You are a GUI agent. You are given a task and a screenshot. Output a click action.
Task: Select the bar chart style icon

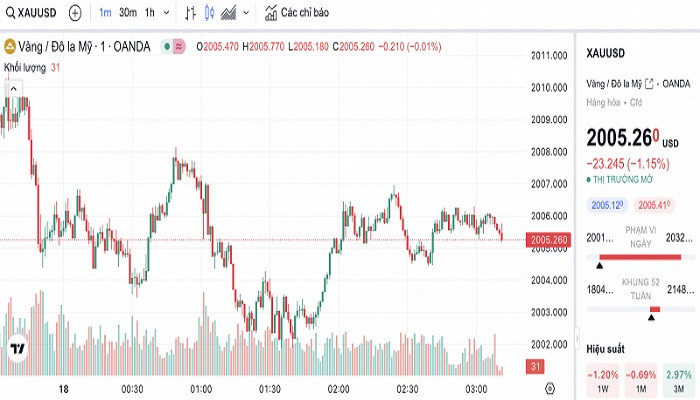[191, 13]
